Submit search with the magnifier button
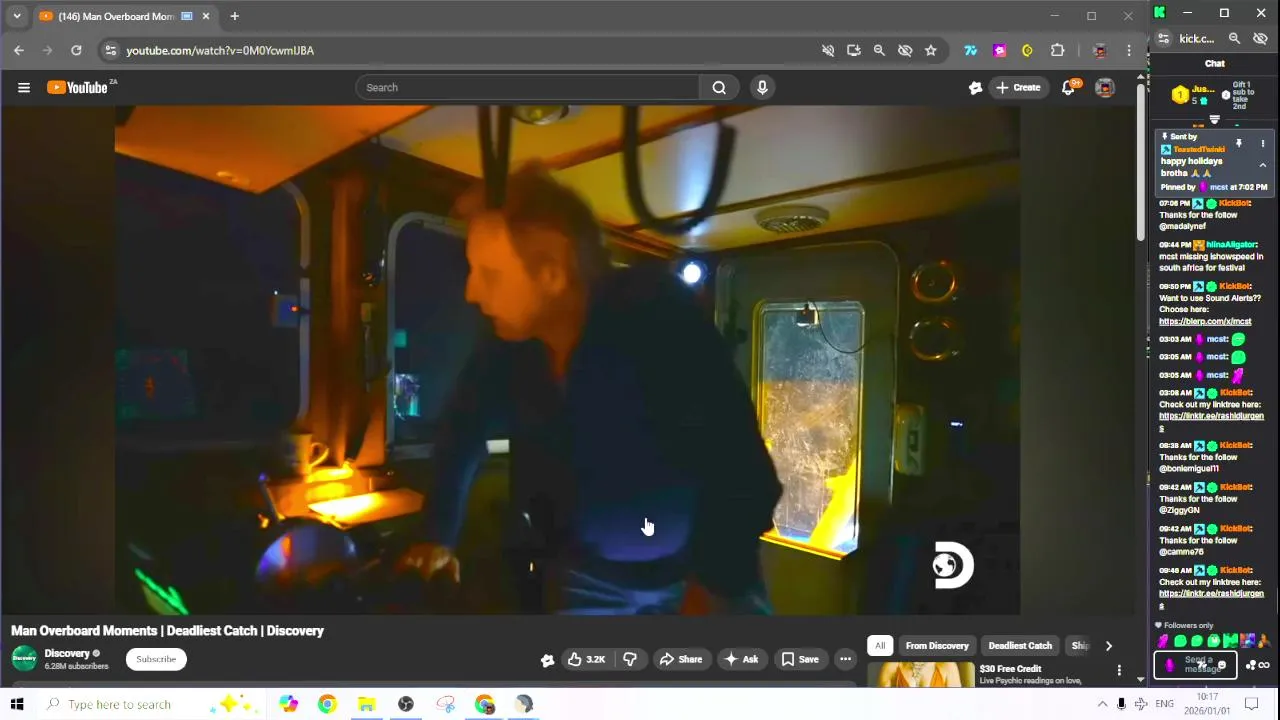1280x720 pixels. point(719,88)
